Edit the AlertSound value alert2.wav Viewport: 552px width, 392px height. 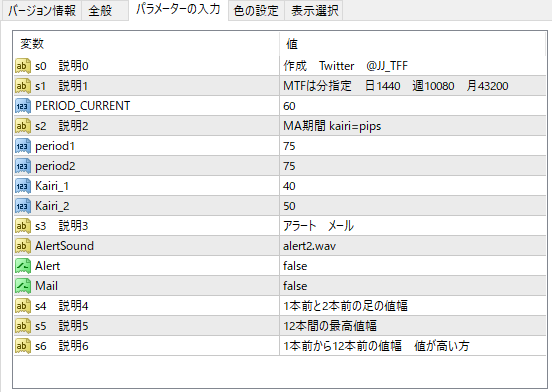[x=413, y=246]
